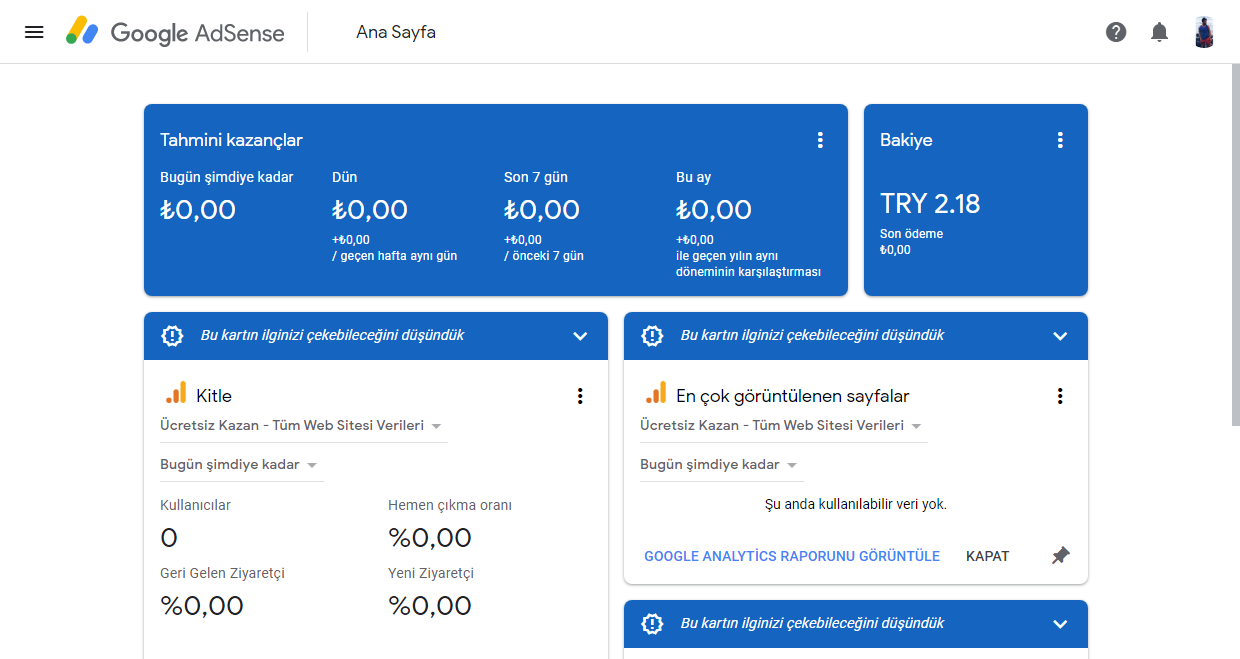Click the Hemen çıkma oranı label
The width and height of the screenshot is (1240, 659).
click(x=450, y=505)
